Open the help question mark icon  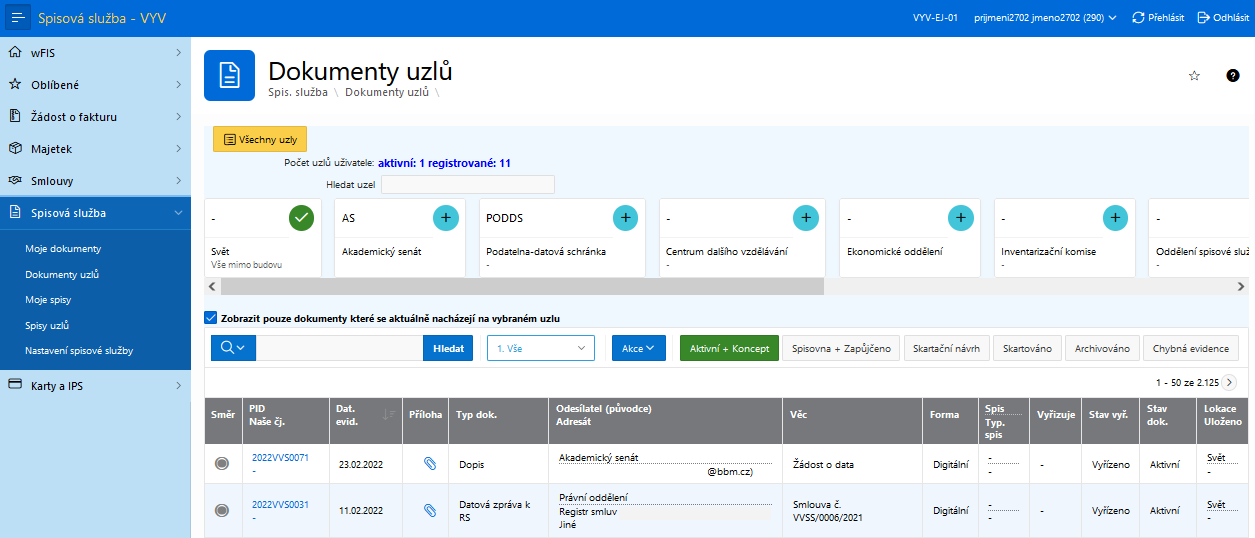(1233, 76)
